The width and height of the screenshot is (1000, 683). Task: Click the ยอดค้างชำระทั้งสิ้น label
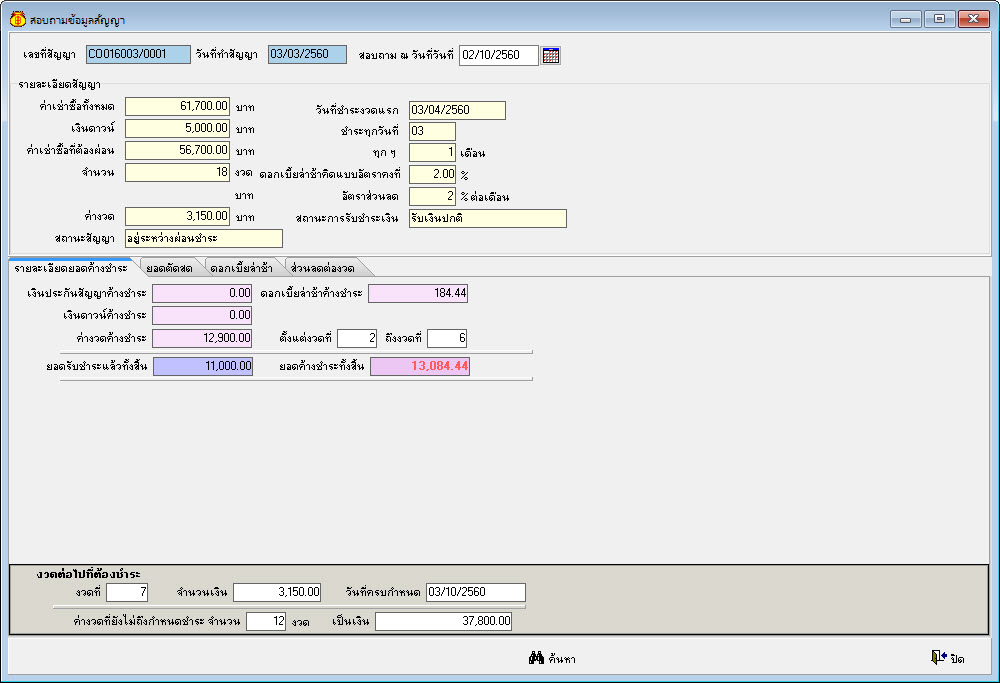(x=321, y=366)
